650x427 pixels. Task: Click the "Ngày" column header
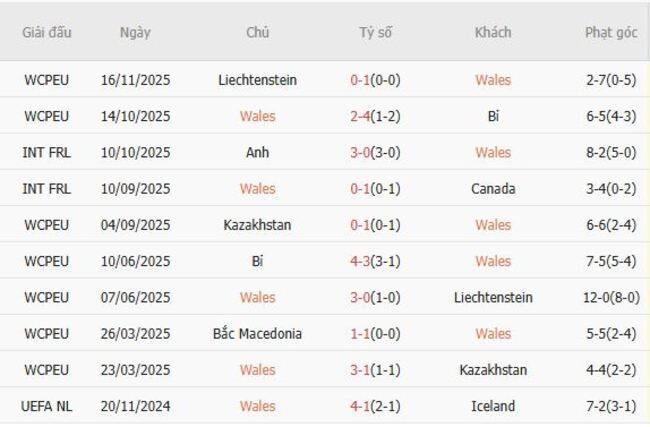135,32
